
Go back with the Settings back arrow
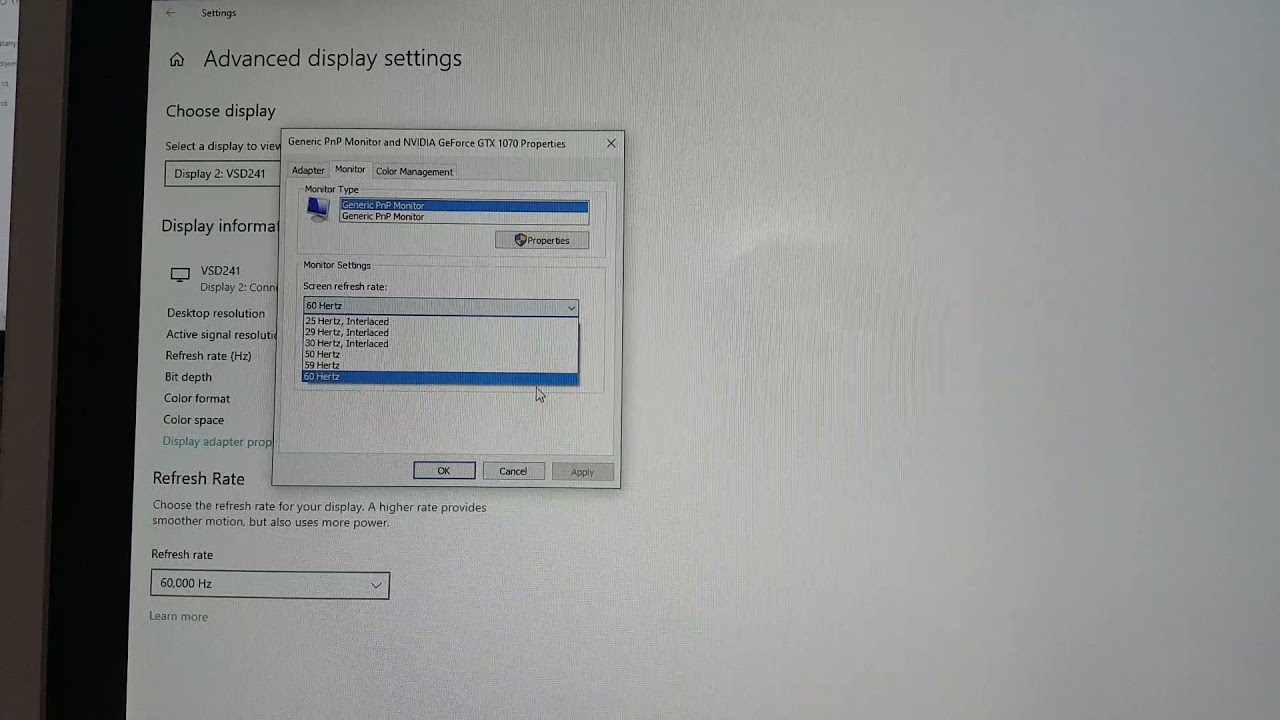pos(170,13)
